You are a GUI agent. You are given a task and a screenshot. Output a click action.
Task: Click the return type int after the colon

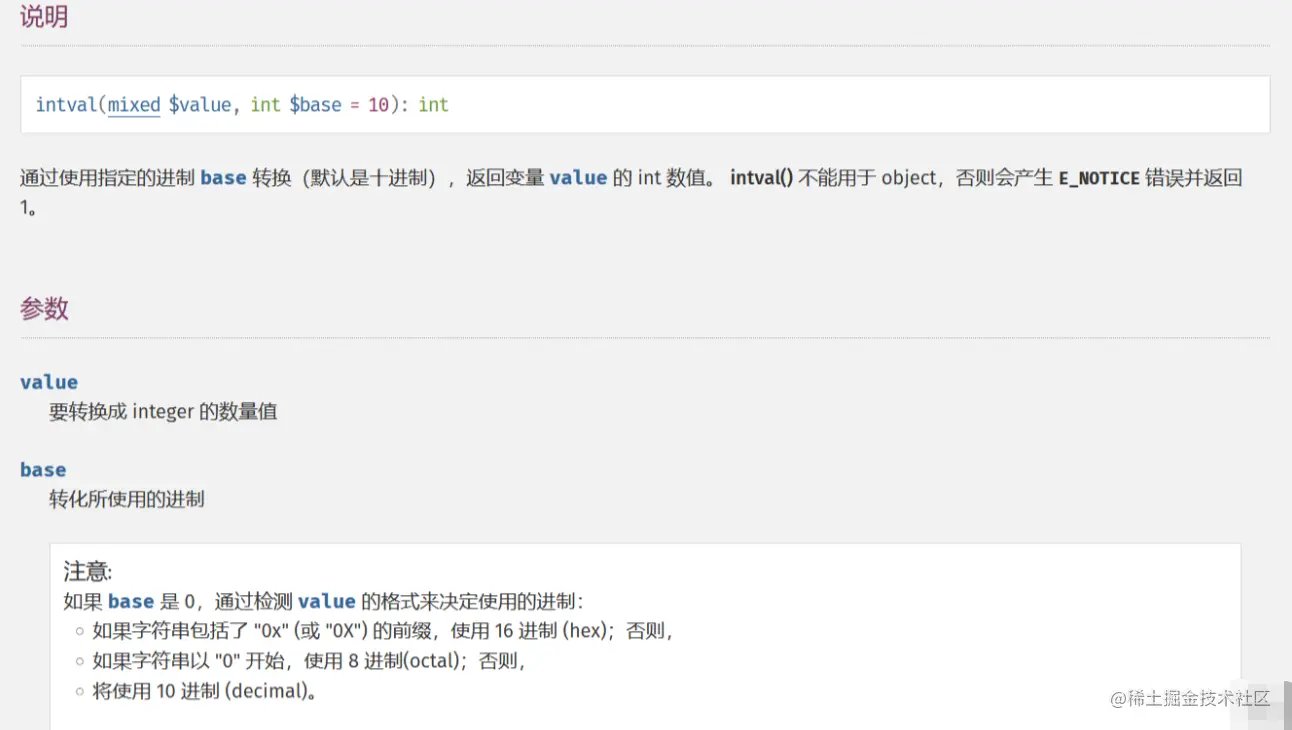coord(433,105)
